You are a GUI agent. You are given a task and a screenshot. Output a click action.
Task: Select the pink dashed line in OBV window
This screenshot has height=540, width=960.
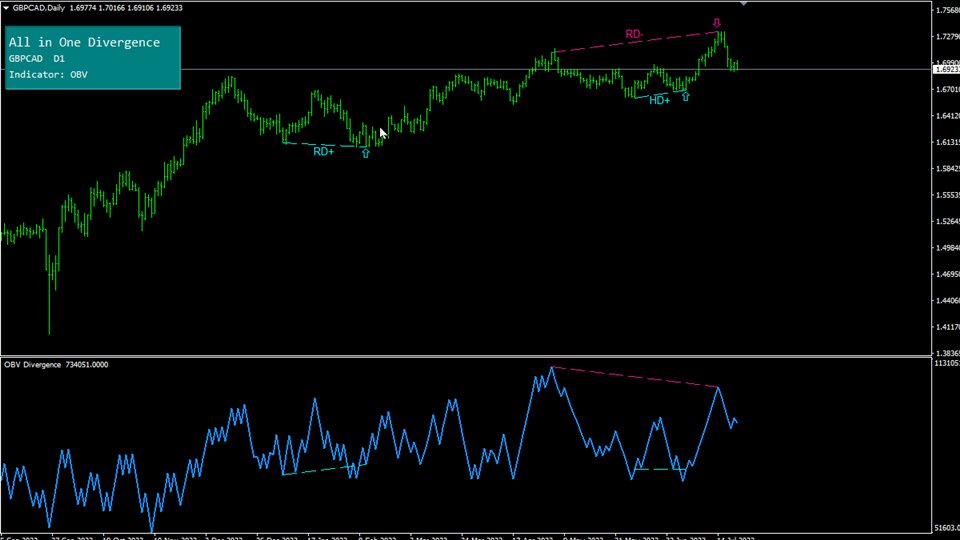635,377
